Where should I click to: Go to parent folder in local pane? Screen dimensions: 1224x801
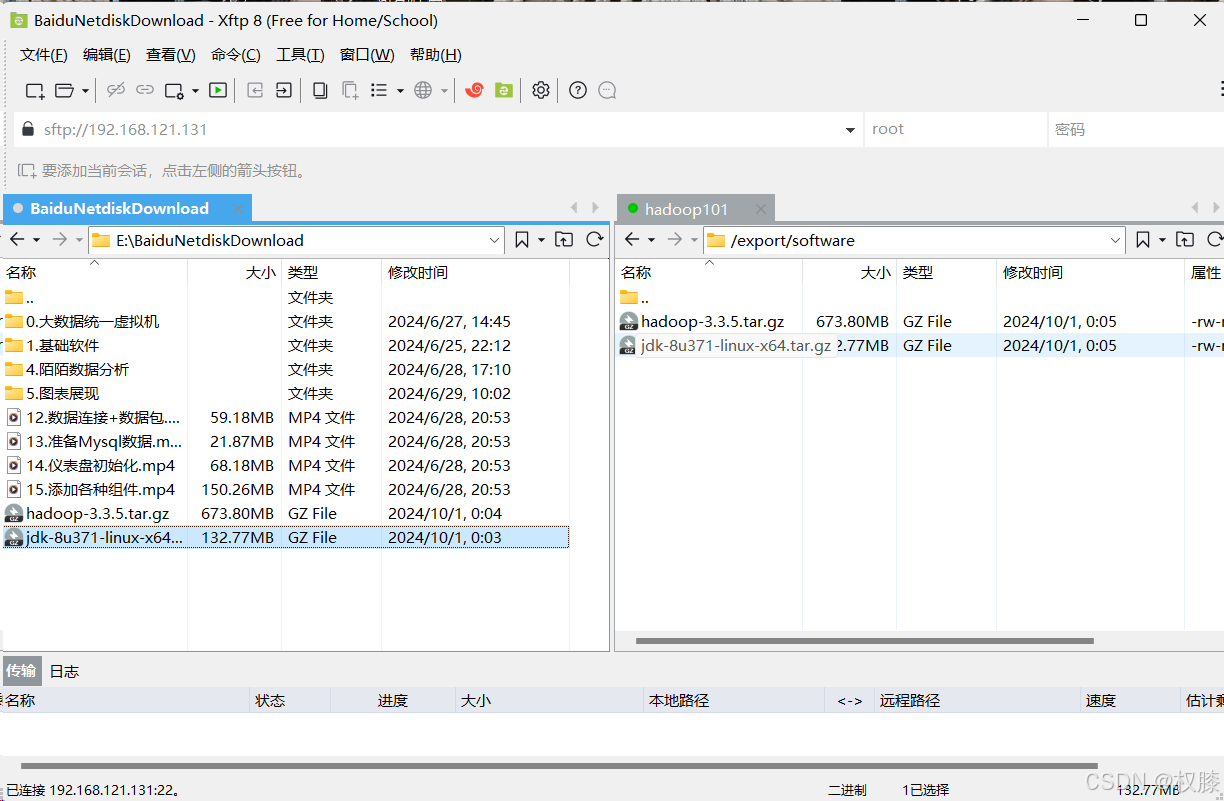564,240
